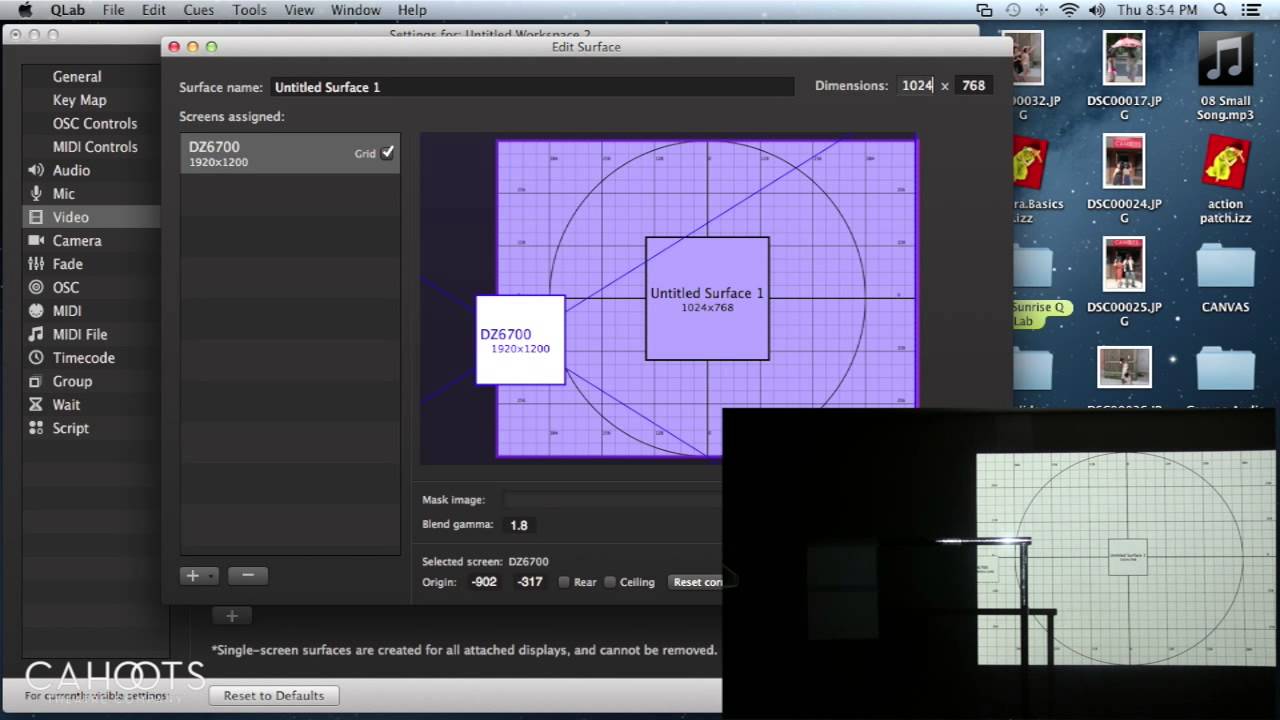Expand the add screen plus dropdown
Image resolution: width=1280 pixels, height=720 pixels.
click(x=199, y=575)
